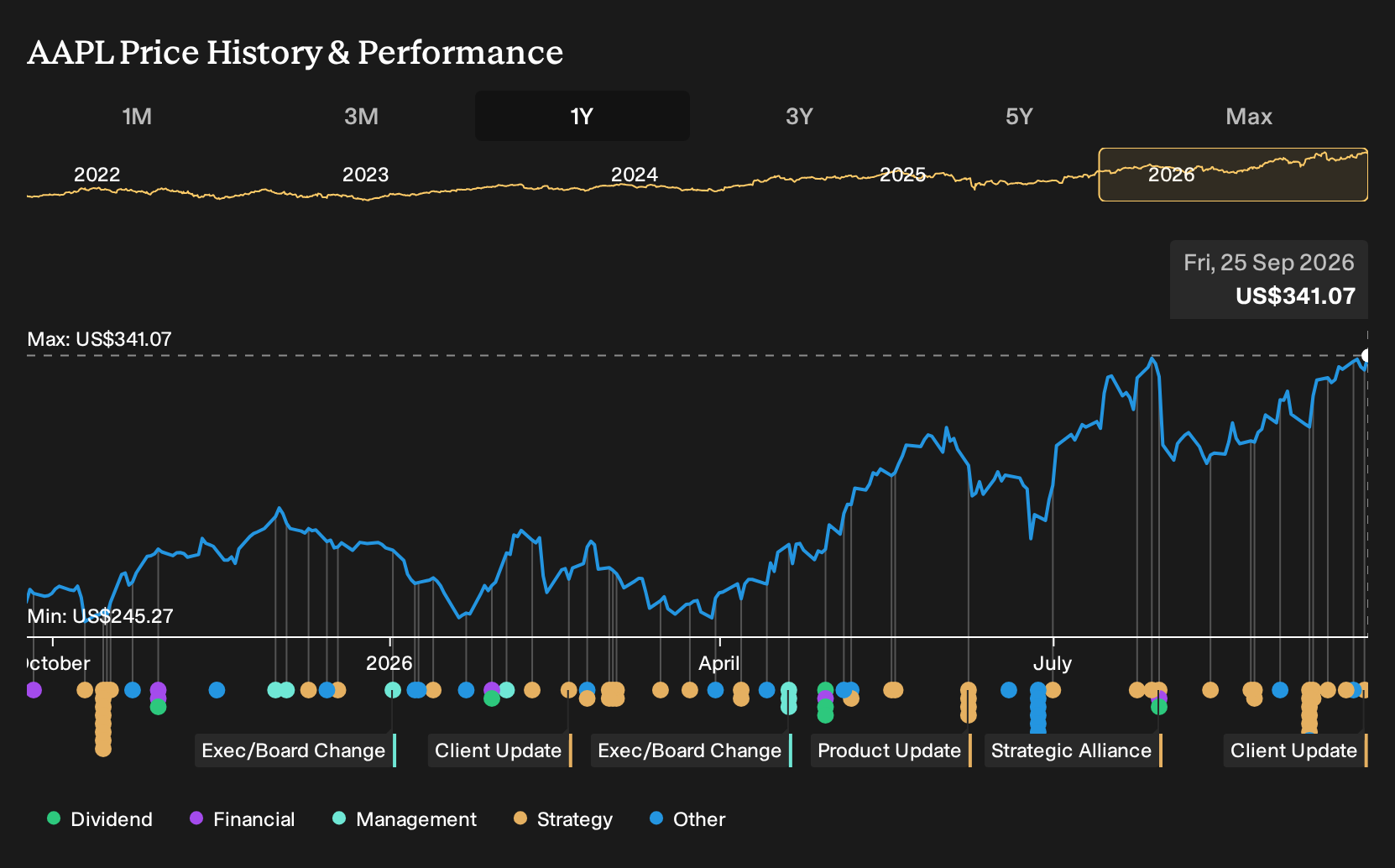Click the teal Management dot under 2026 tick
The image size is (1395, 868).
392,690
